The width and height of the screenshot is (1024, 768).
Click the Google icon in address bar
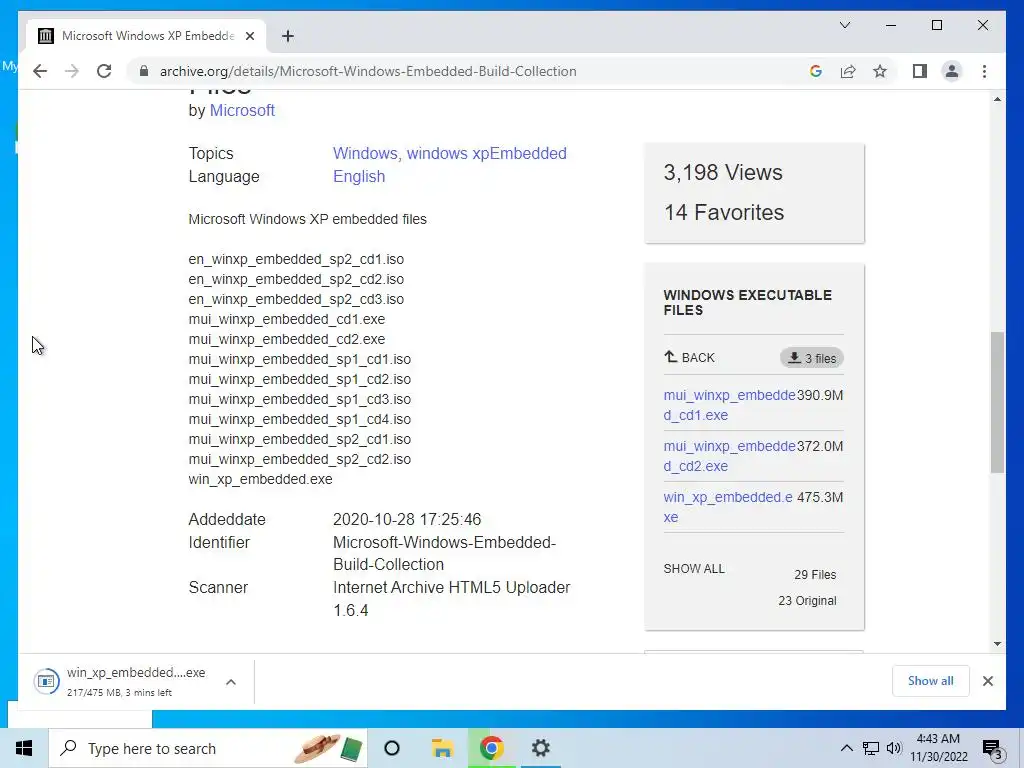coord(816,71)
